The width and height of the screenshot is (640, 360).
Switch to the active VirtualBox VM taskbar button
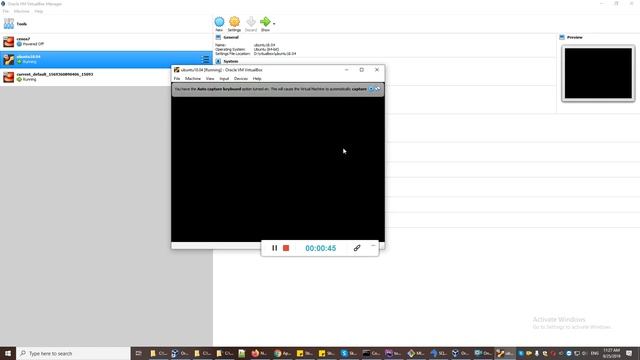pos(505,353)
